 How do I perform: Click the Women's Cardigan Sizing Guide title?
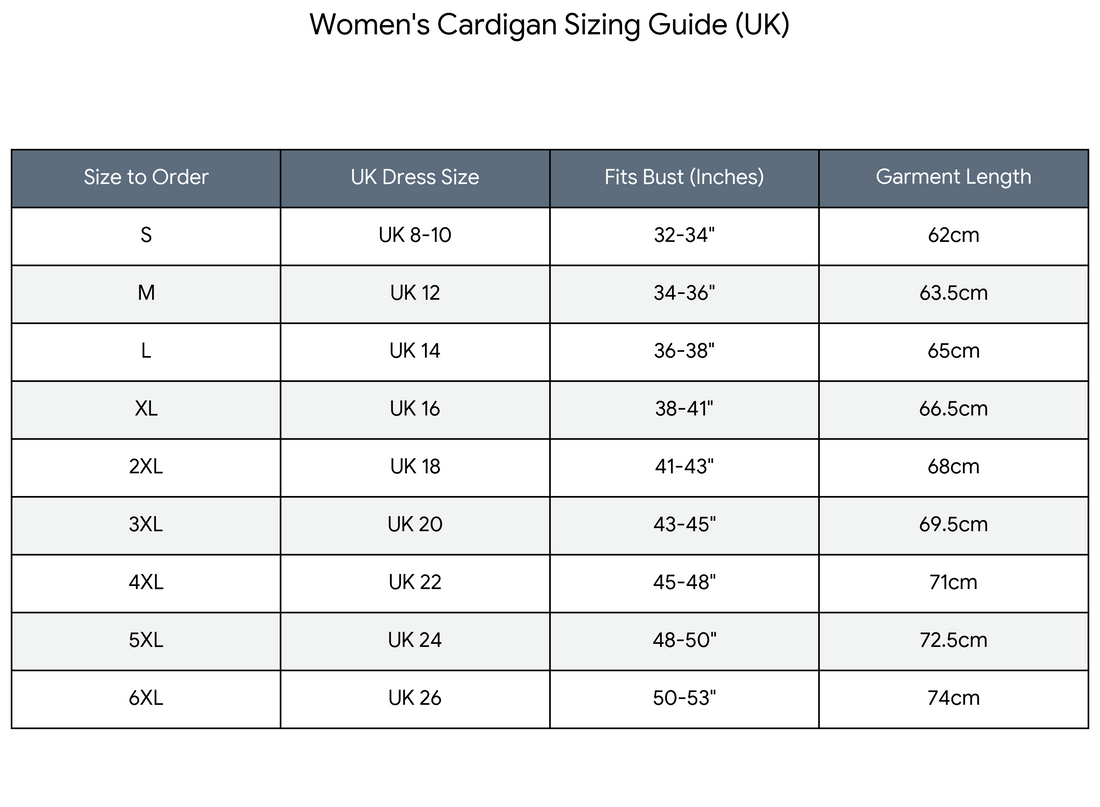pyautogui.click(x=550, y=25)
